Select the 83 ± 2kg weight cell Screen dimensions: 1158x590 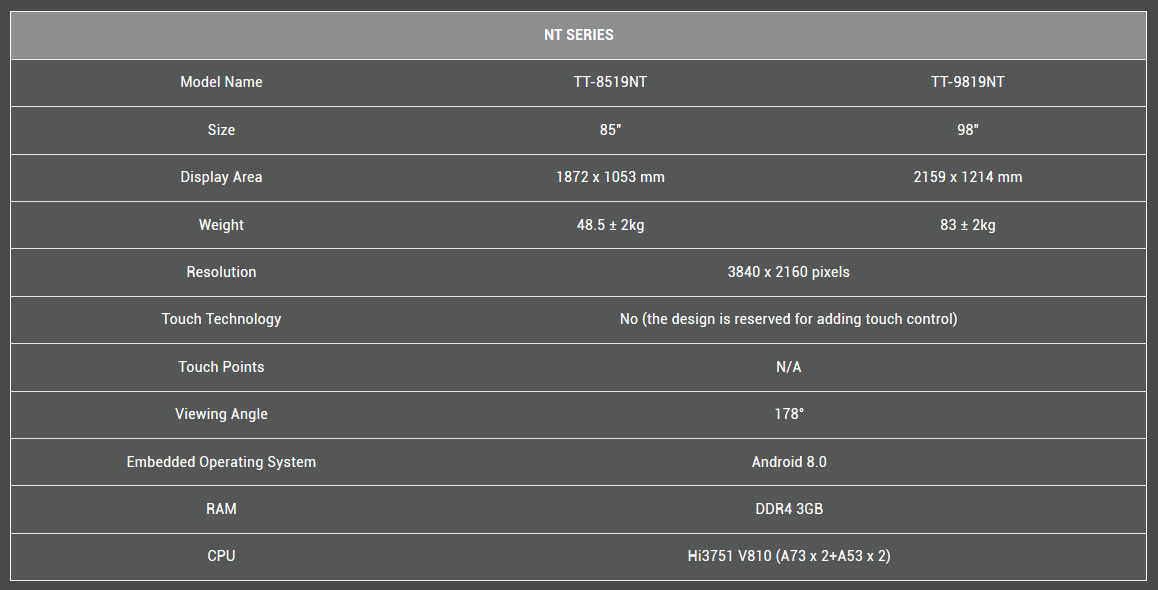[x=967, y=225]
